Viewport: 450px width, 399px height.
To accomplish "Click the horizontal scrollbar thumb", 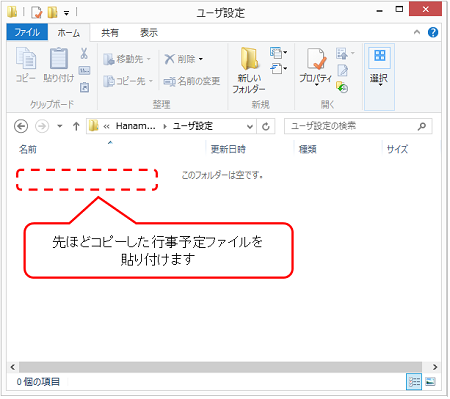I will [x=220, y=367].
